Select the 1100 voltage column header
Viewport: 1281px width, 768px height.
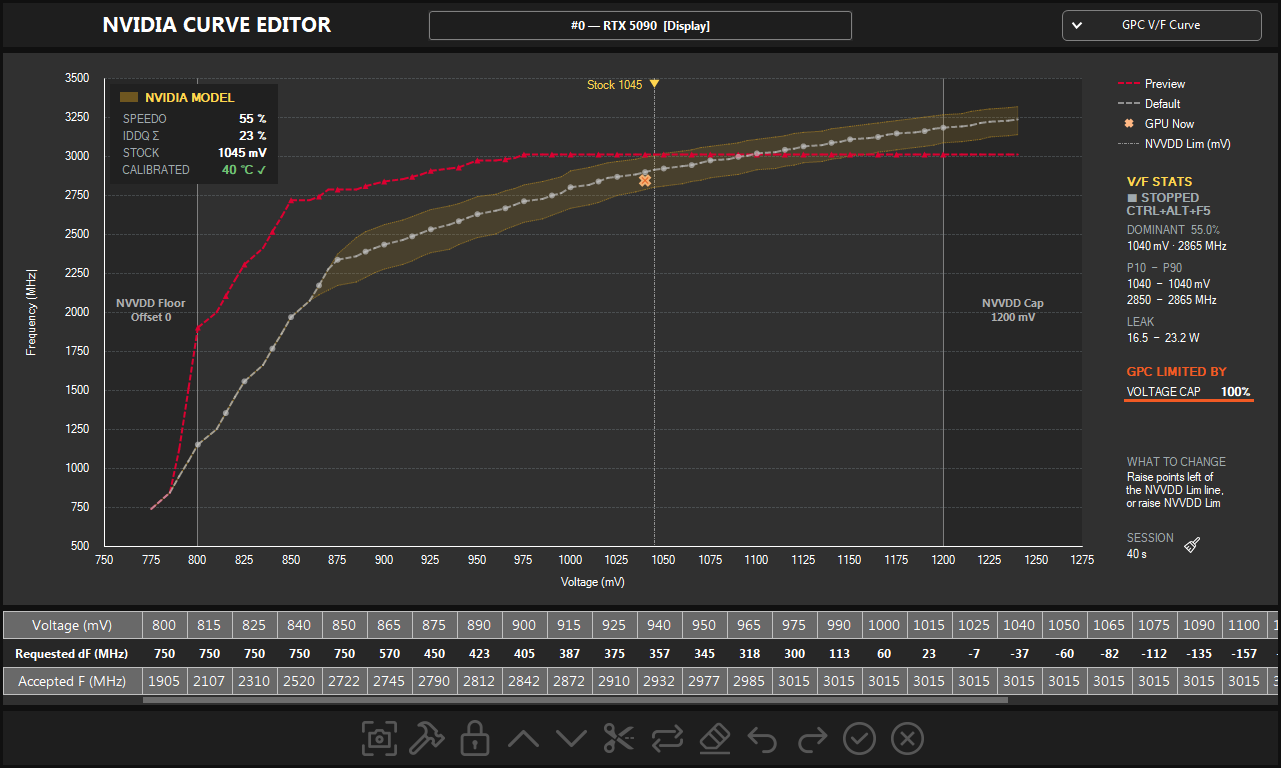click(x=1244, y=625)
